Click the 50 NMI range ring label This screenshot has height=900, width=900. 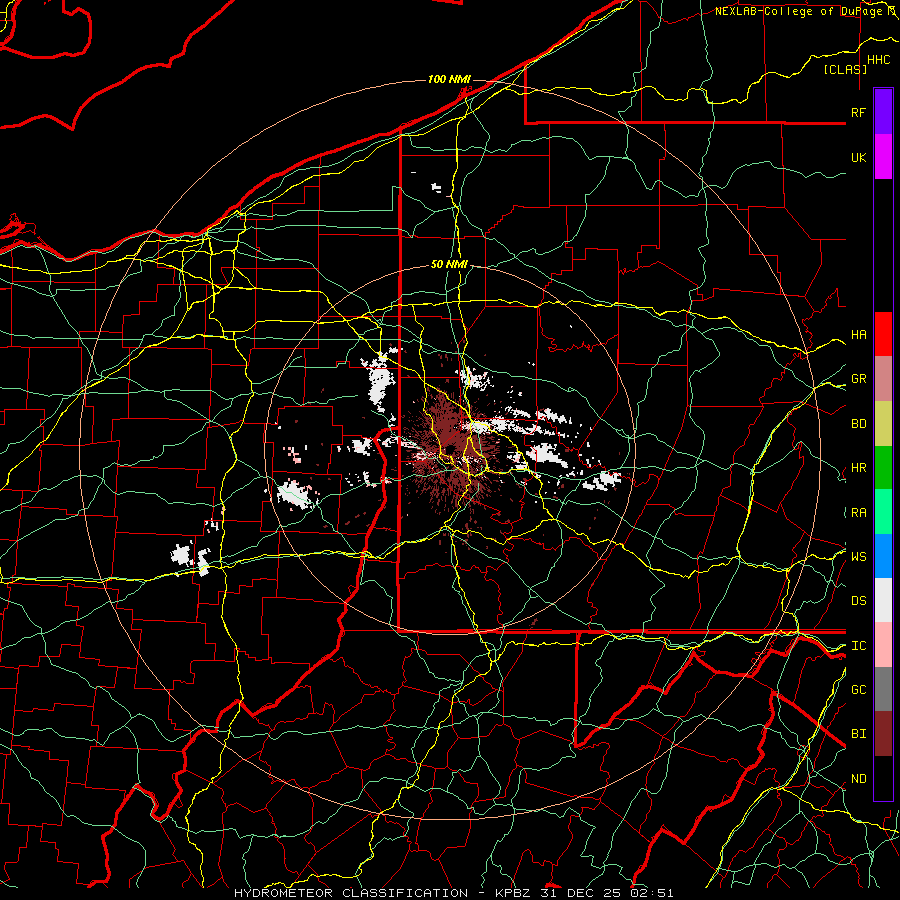449,264
